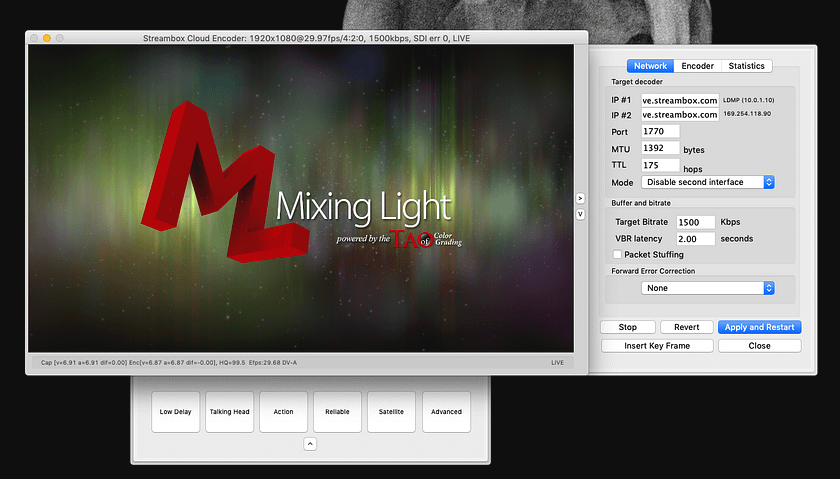This screenshot has height=479, width=840.
Task: Toggle bottom drawer with down-arrow button
Action: coord(580,214)
